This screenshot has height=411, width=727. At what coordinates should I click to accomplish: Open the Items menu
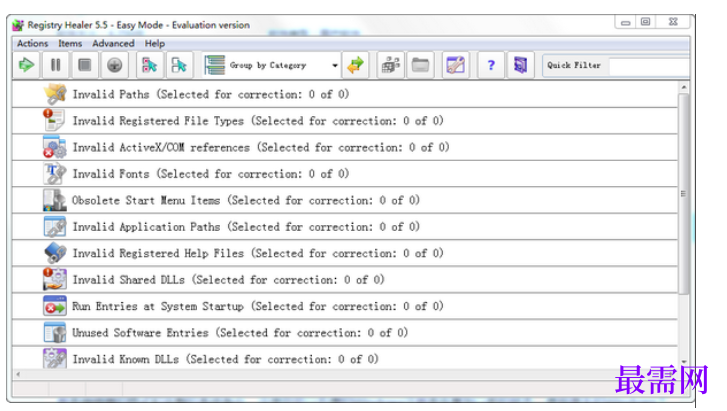[x=70, y=44]
